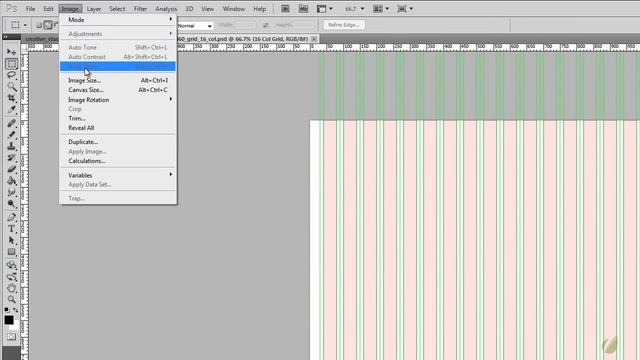Select the Rectangle shape tool

pyautogui.click(x=11, y=252)
